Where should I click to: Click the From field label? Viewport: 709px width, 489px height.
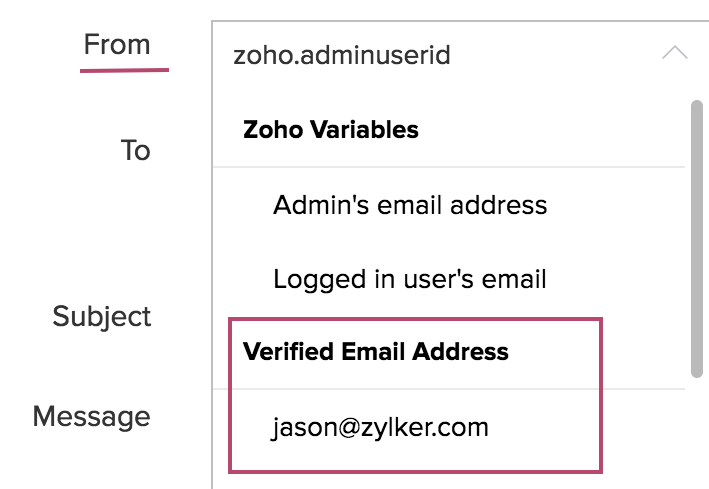(x=117, y=45)
